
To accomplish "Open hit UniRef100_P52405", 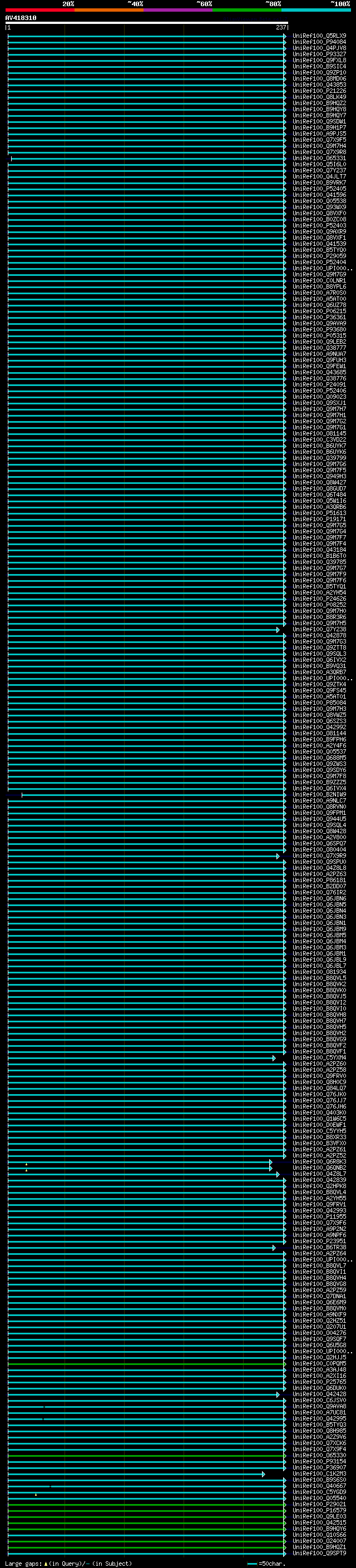I will 319,189.
